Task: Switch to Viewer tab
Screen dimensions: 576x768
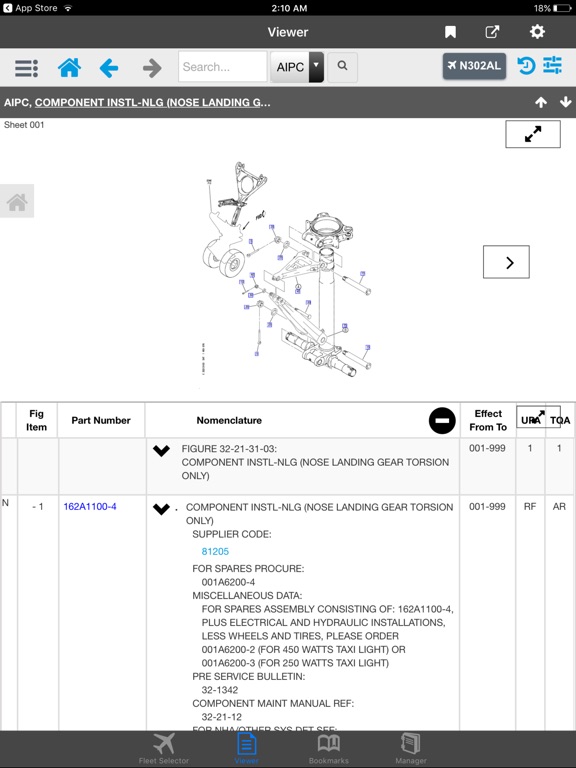Action: 246,749
